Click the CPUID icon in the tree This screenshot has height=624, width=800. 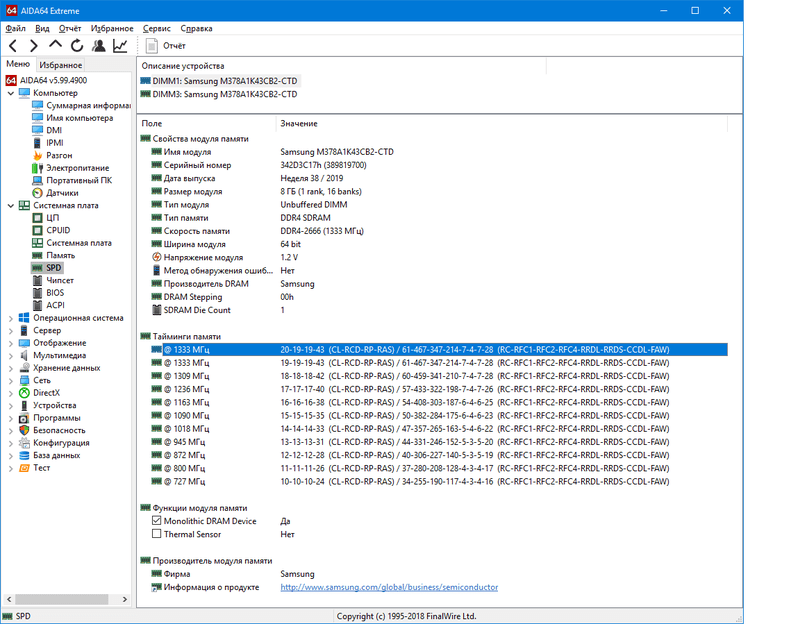(37, 231)
